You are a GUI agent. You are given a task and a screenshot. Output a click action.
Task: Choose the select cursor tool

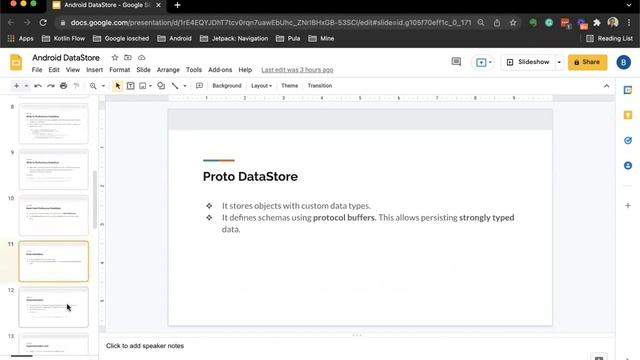[x=118, y=86]
